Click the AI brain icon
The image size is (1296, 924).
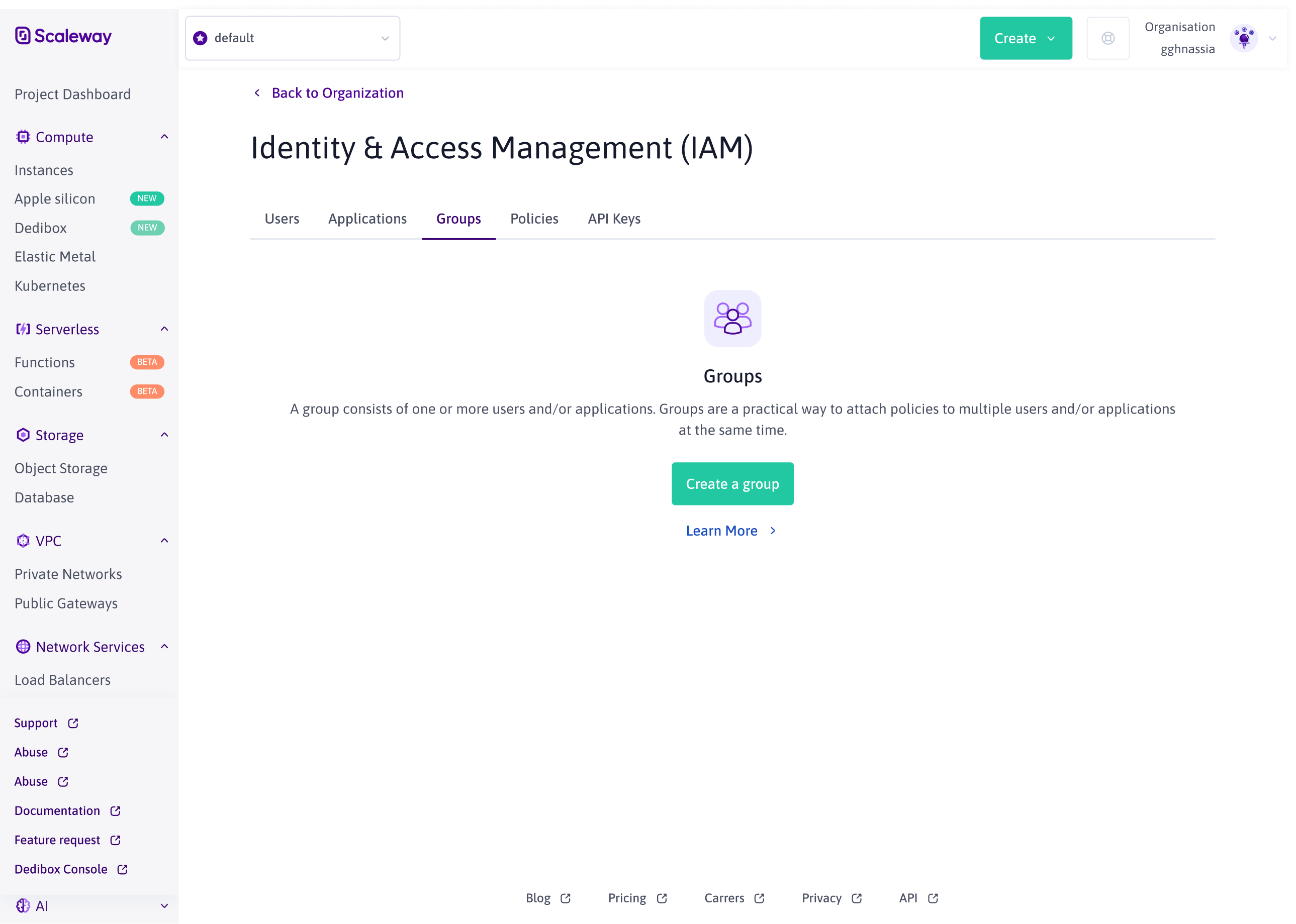tap(23, 906)
